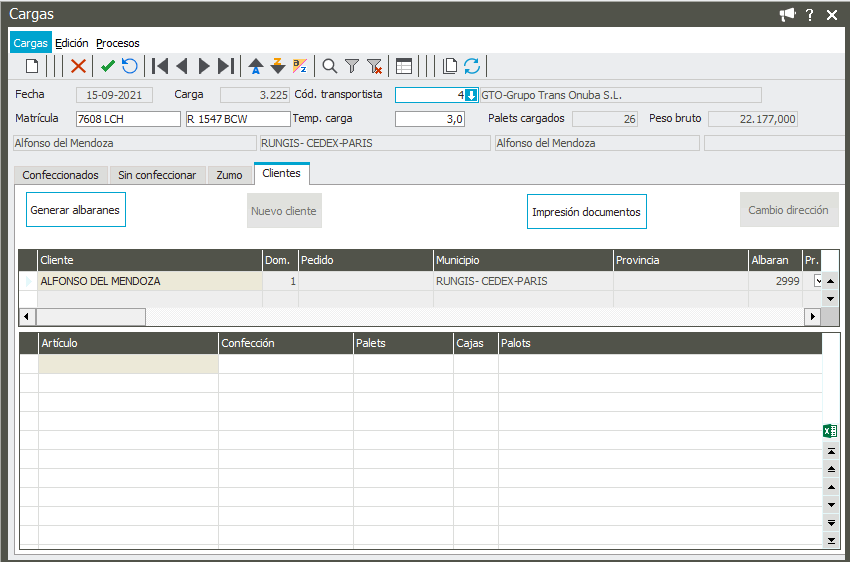Open the Edición menu
The height and width of the screenshot is (562, 850).
[72, 43]
